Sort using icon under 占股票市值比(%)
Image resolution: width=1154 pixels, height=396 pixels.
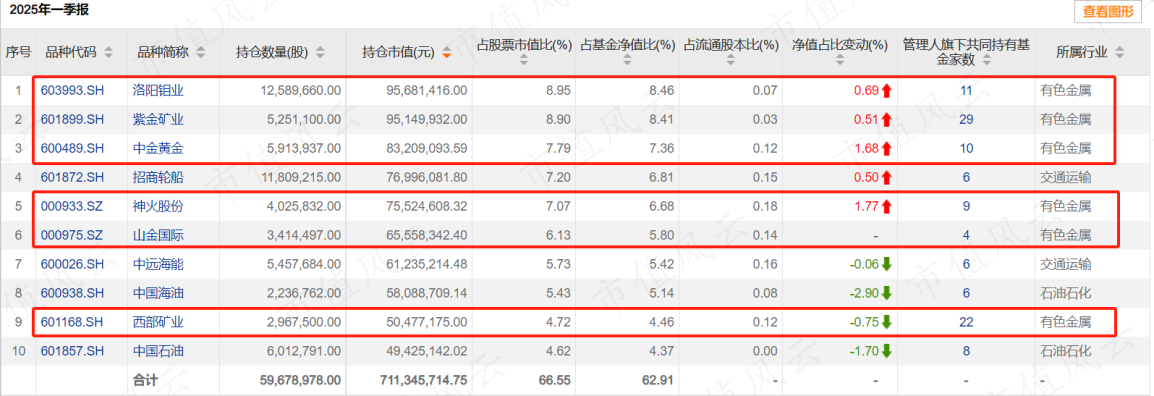(x=523, y=61)
